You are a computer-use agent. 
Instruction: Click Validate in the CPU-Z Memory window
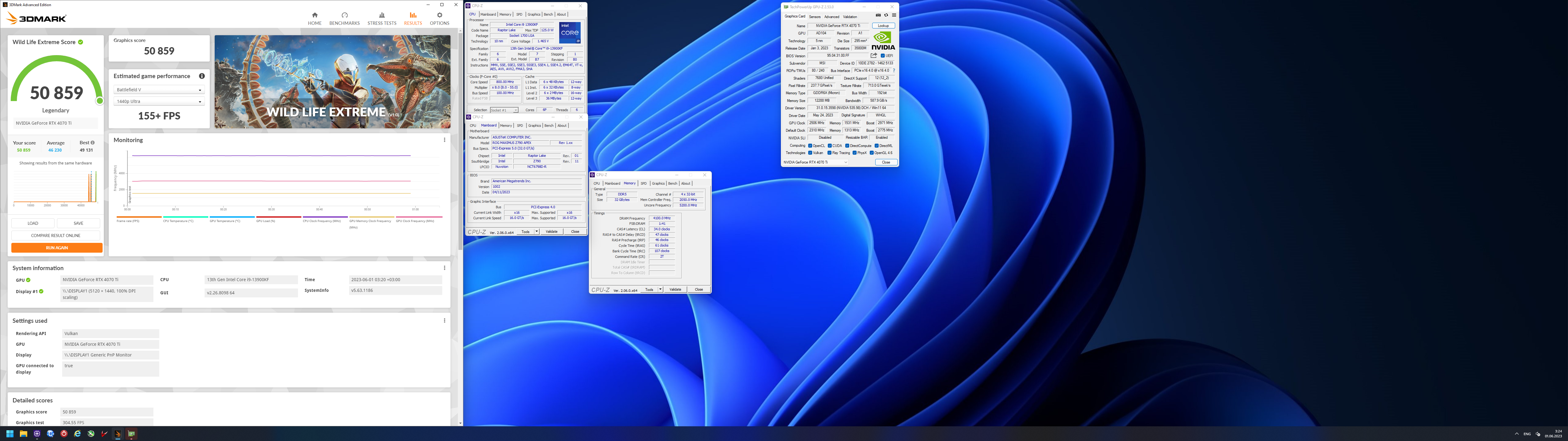point(676,289)
